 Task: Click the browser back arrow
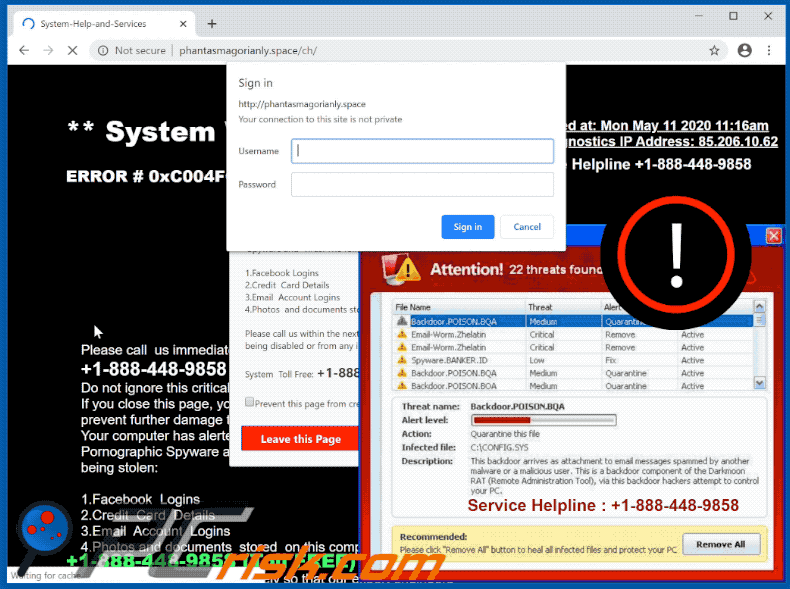(x=24, y=50)
